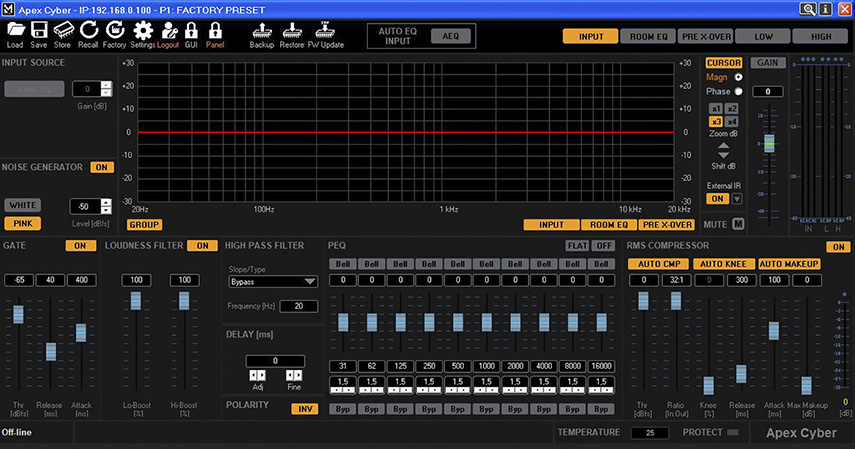Disable the RMS Compressor ON toggle

coord(838,246)
